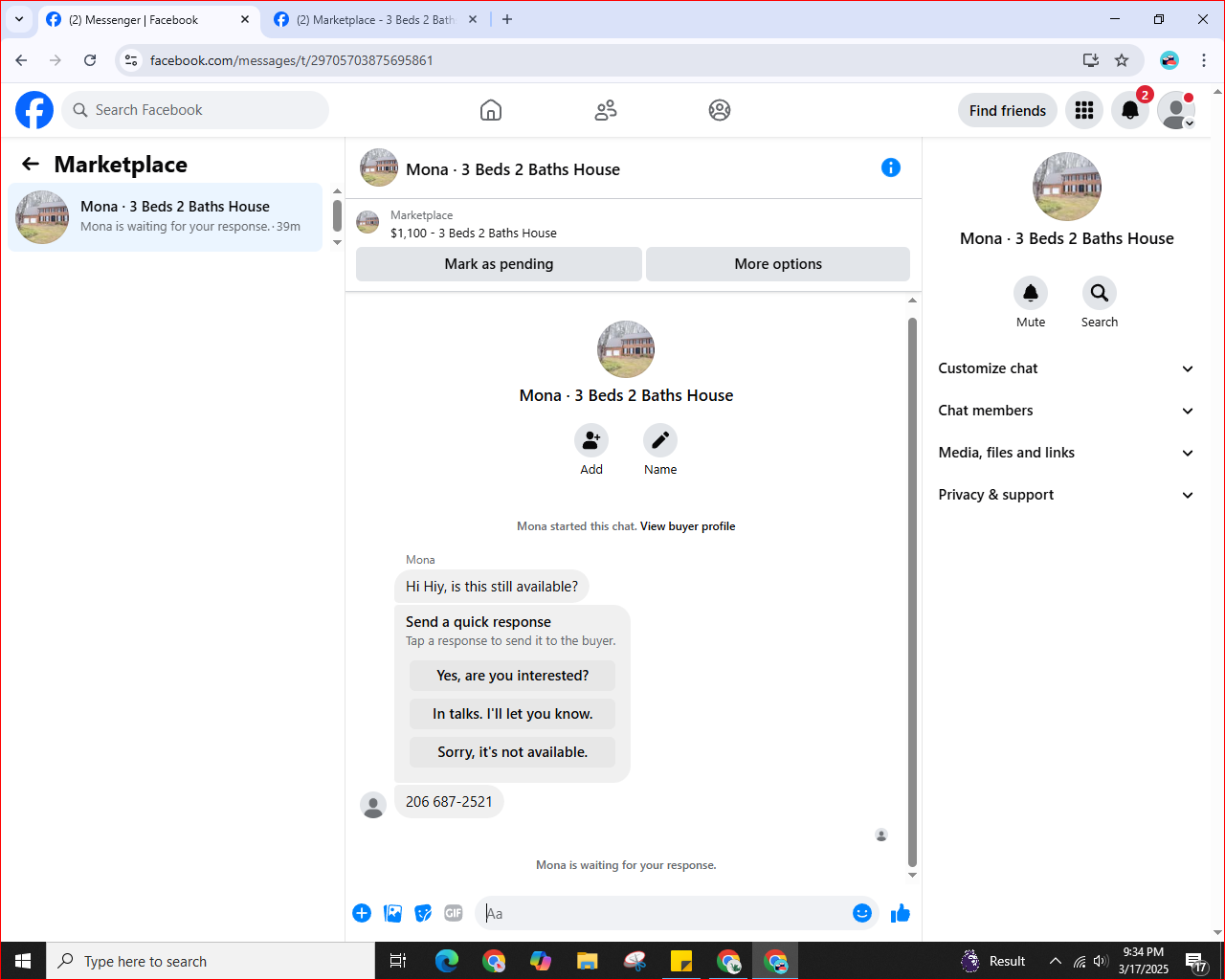
Task: Expand Customize chat section
Action: 1067,368
